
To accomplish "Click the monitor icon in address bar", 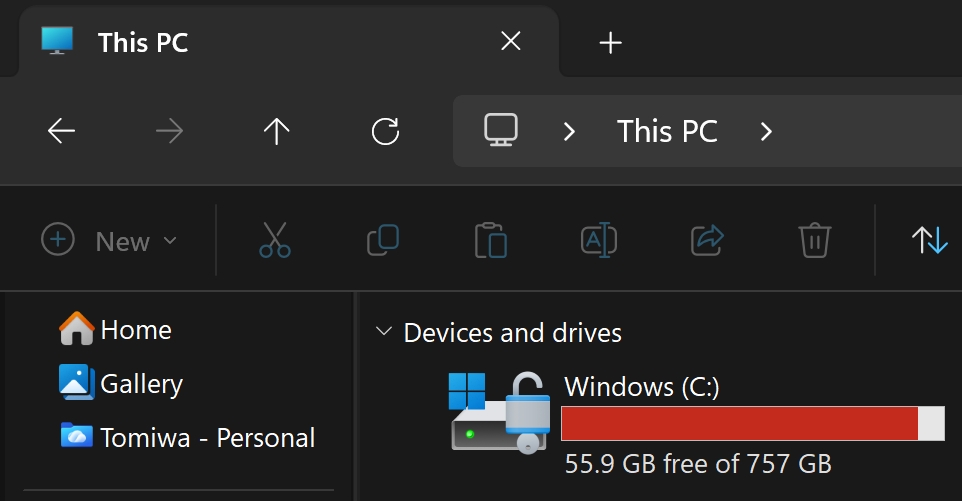I will (x=501, y=130).
